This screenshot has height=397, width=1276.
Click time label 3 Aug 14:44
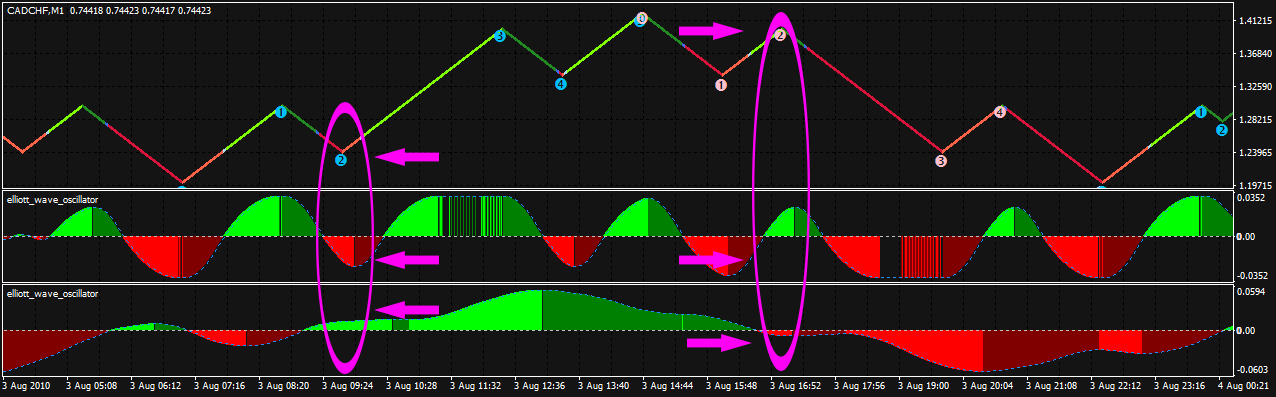(x=668, y=385)
